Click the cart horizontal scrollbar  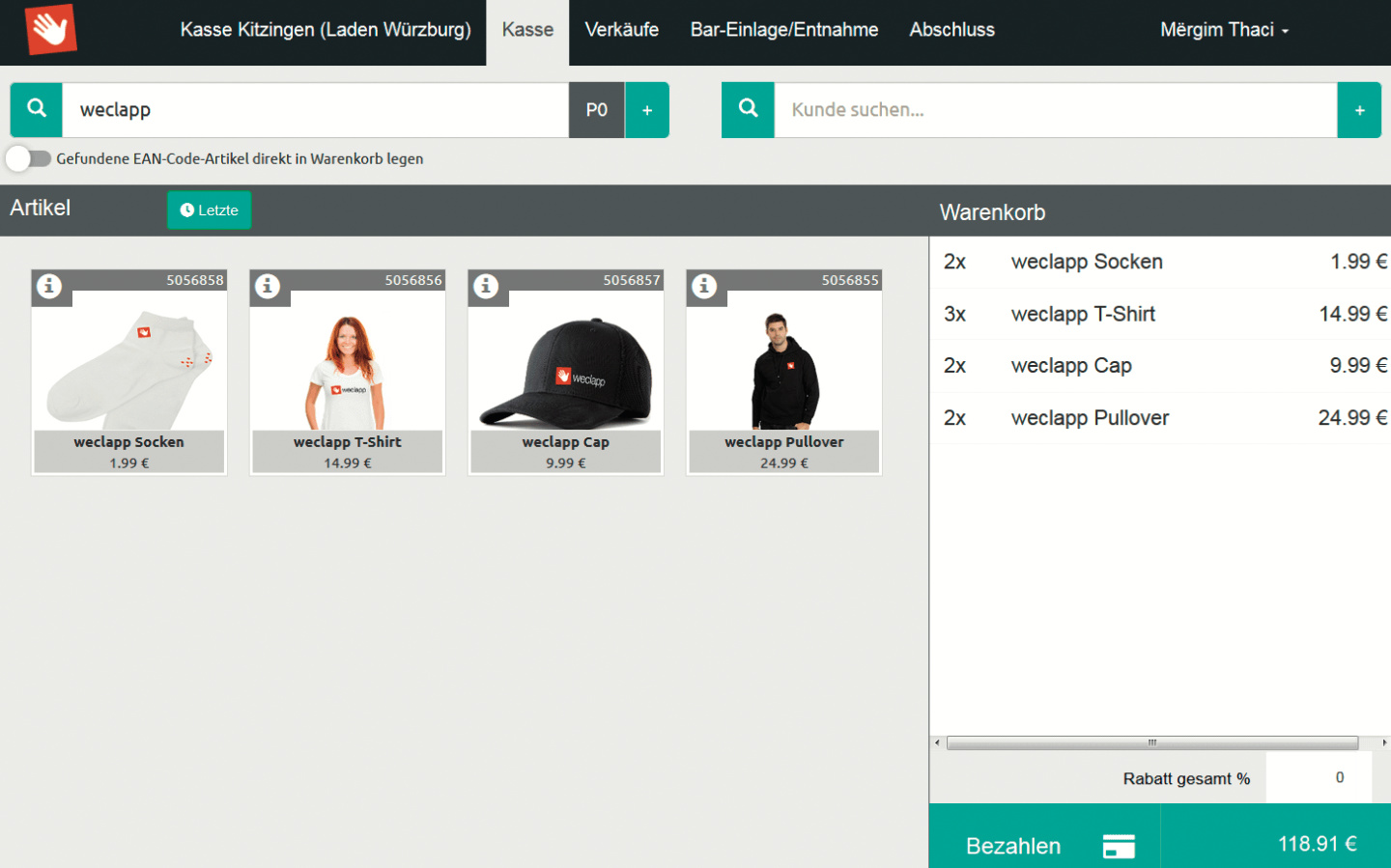pyautogui.click(x=1151, y=743)
